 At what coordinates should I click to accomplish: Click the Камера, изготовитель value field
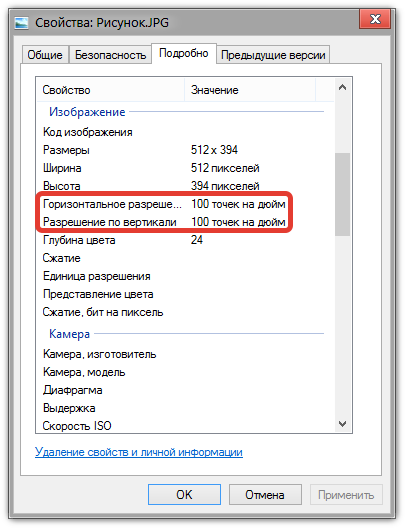point(259,354)
